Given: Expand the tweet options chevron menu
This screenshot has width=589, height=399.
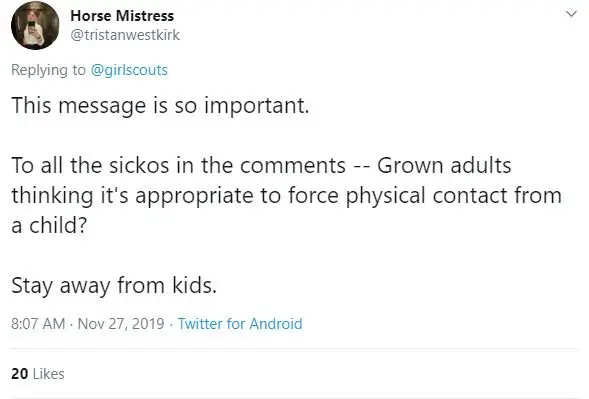Looking at the screenshot, I should (571, 14).
